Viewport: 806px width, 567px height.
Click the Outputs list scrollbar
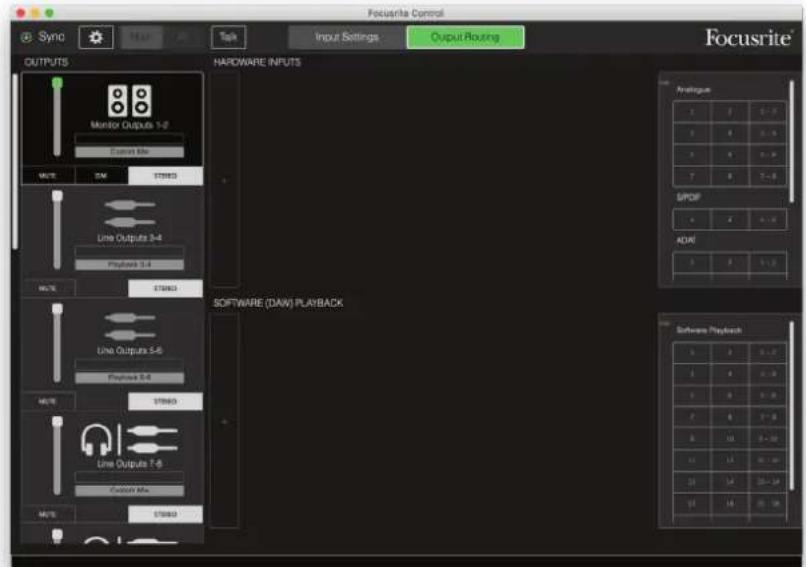pos(15,162)
